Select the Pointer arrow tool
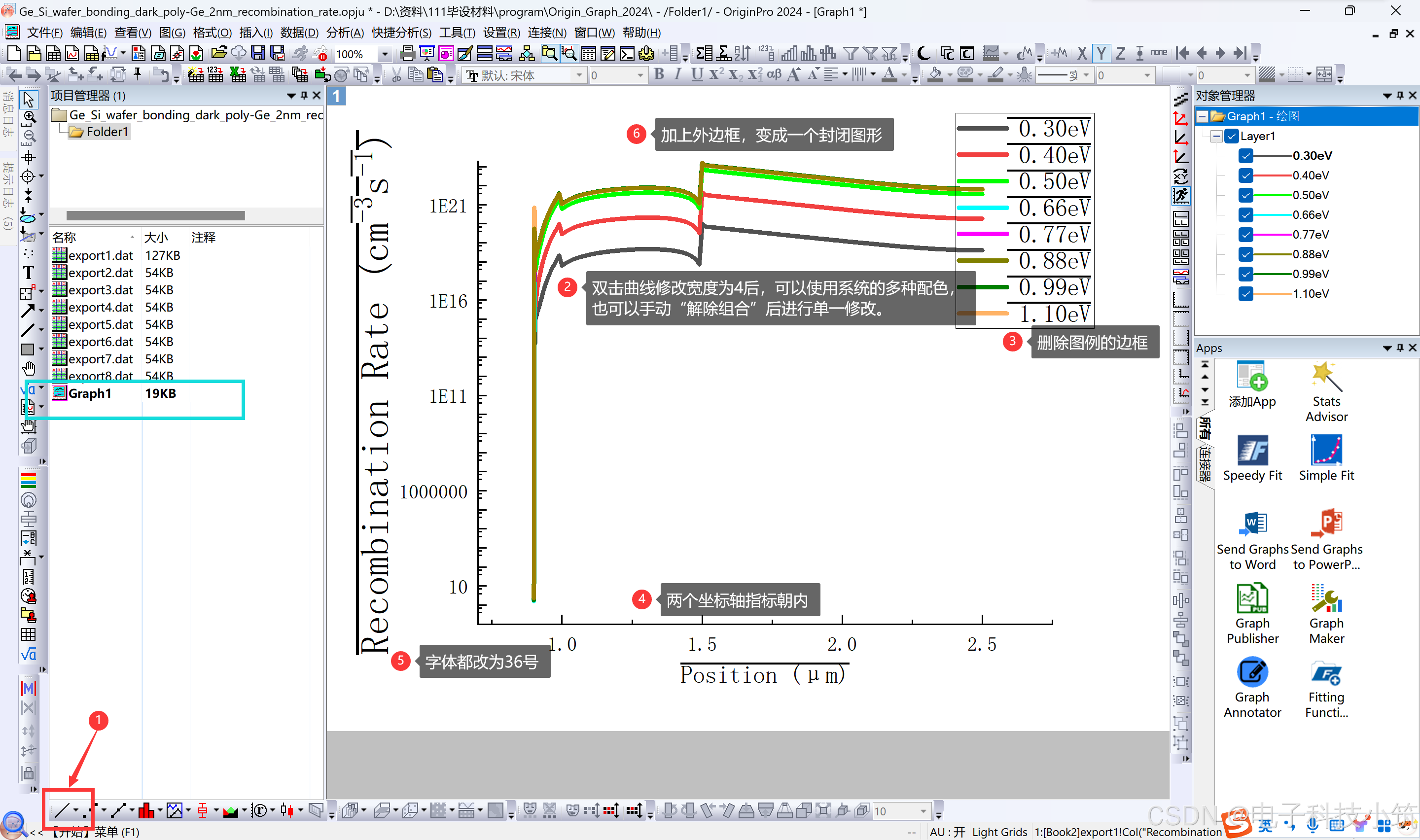Image resolution: width=1420 pixels, height=840 pixels. 28,99
